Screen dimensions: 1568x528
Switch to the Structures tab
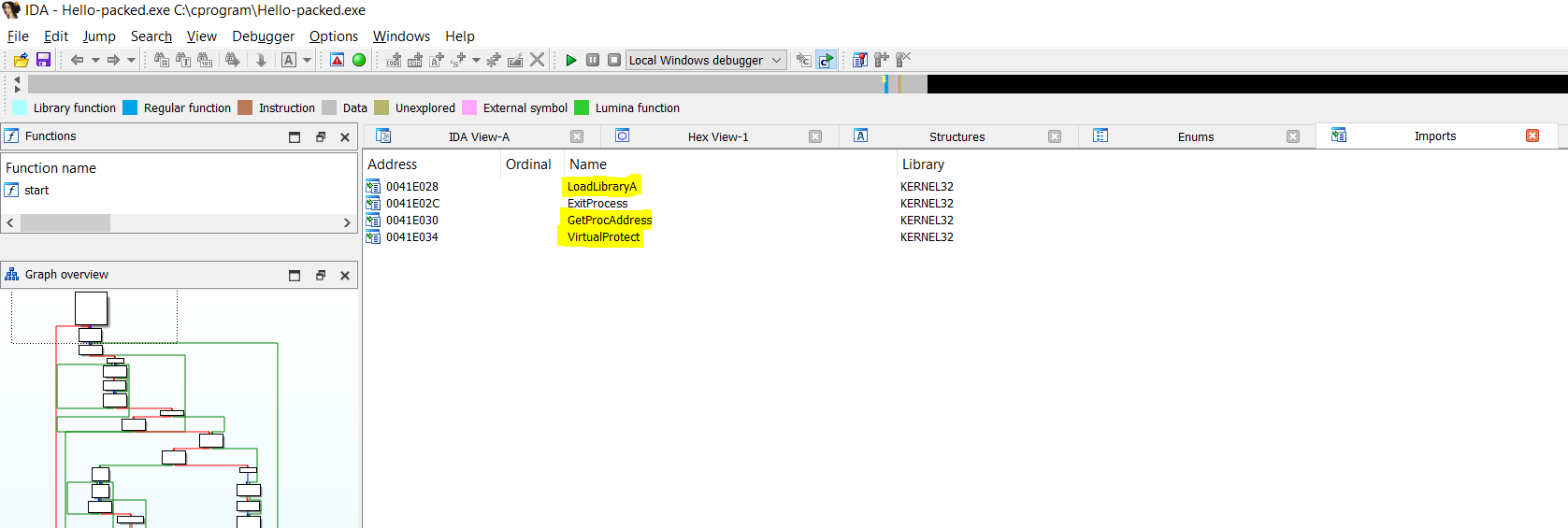[x=957, y=136]
